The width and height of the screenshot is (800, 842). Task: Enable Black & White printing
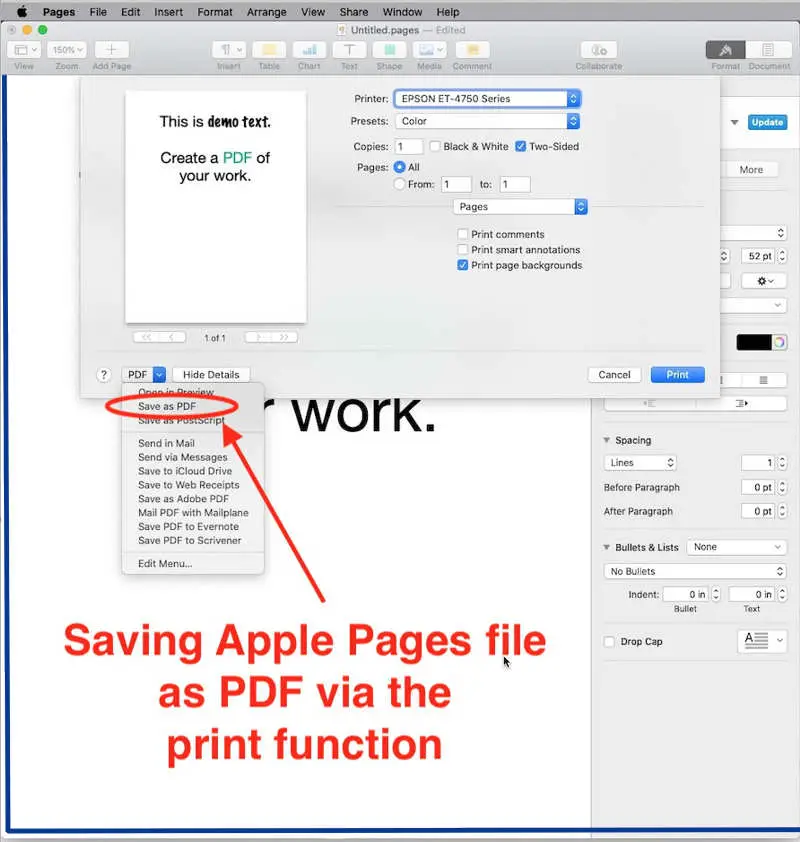tap(435, 146)
